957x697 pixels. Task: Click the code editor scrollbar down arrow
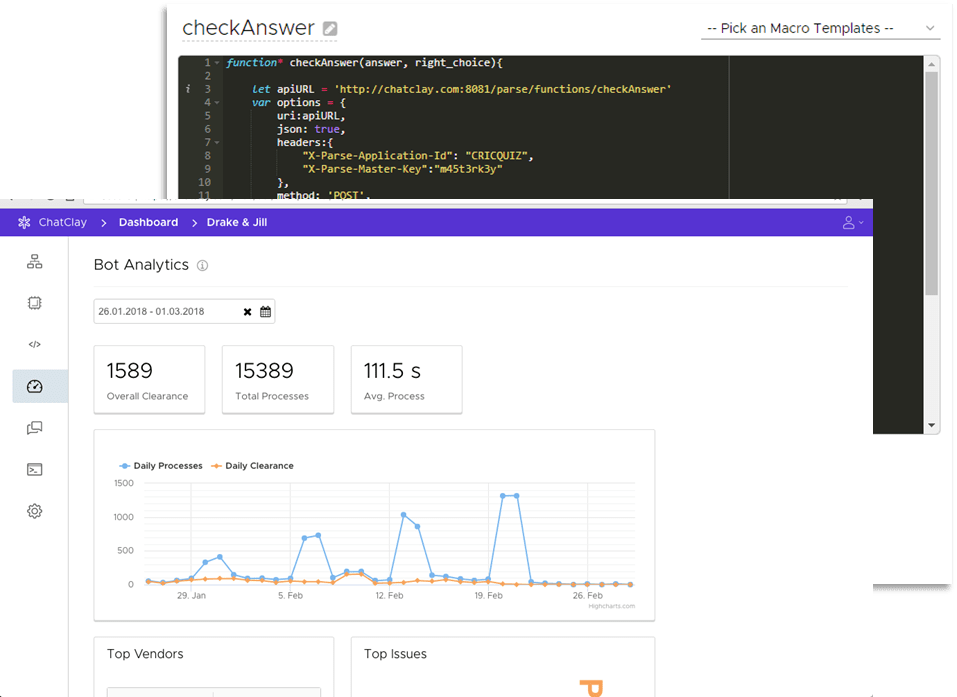point(931,425)
